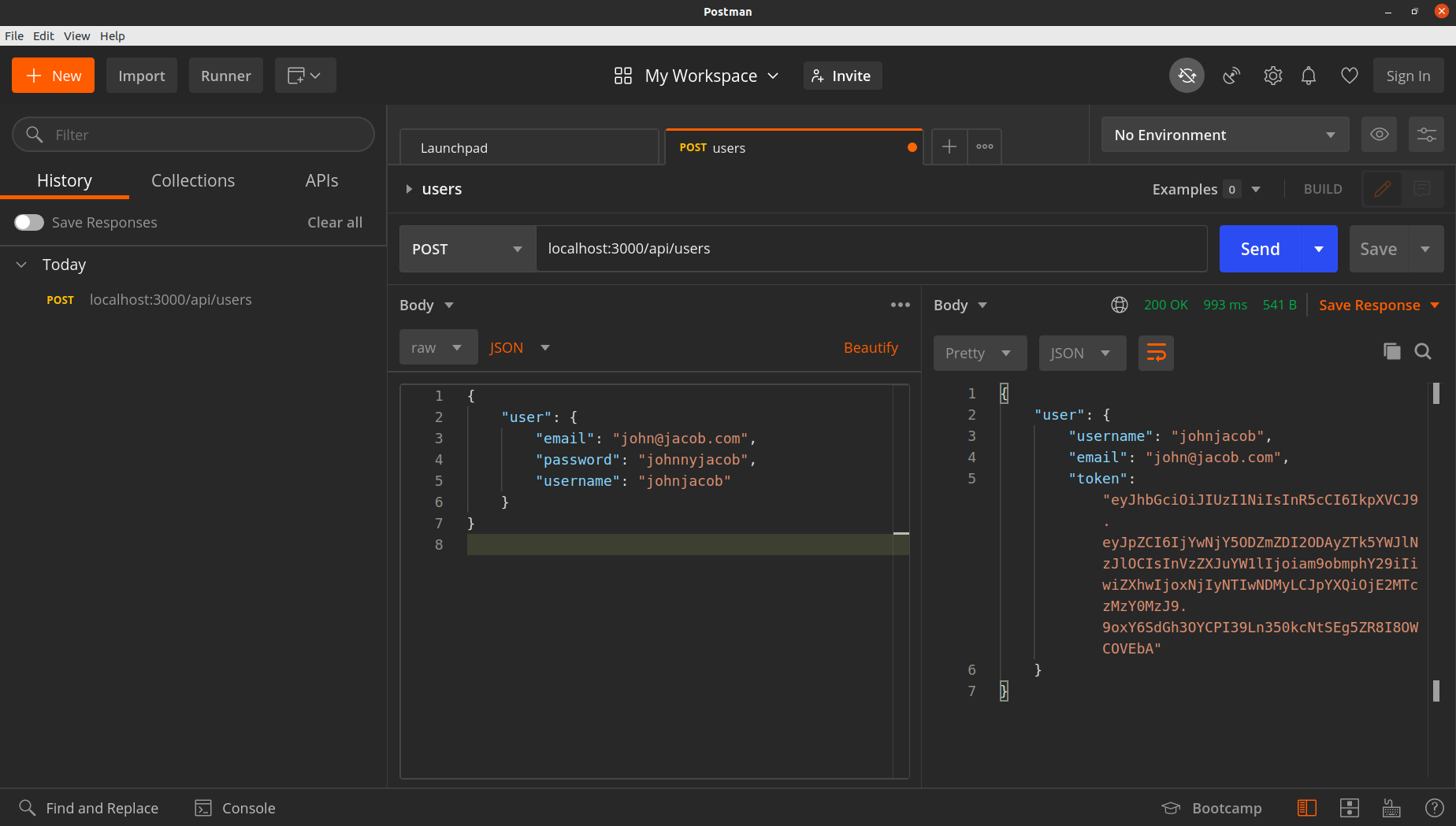Toggle the Save Responses switch

click(x=29, y=223)
